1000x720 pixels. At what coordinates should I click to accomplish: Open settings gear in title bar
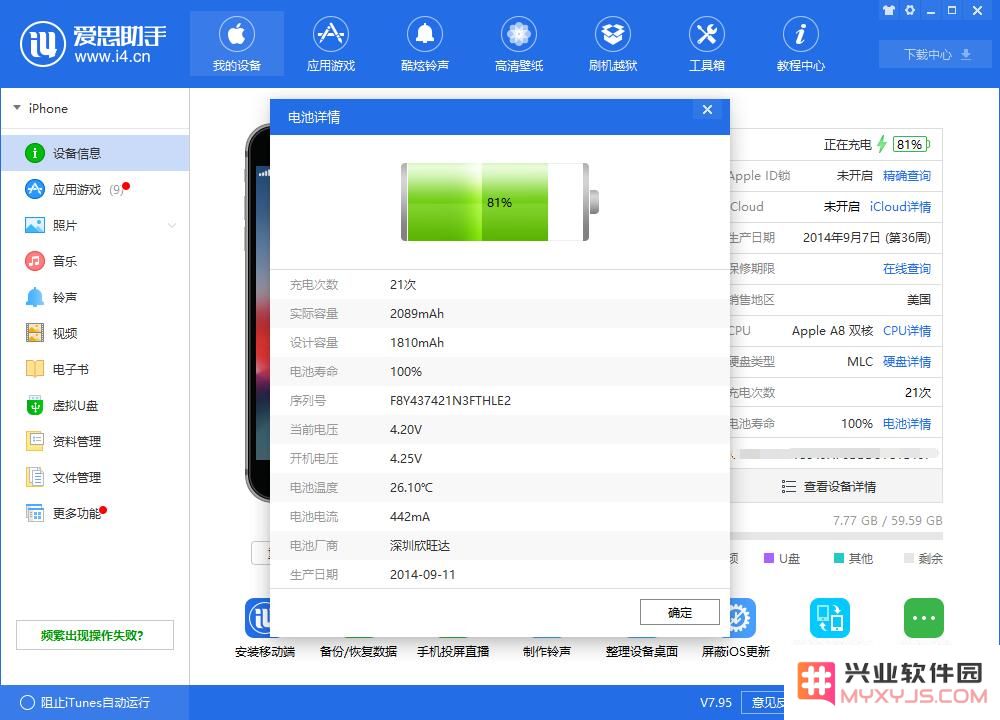(910, 10)
